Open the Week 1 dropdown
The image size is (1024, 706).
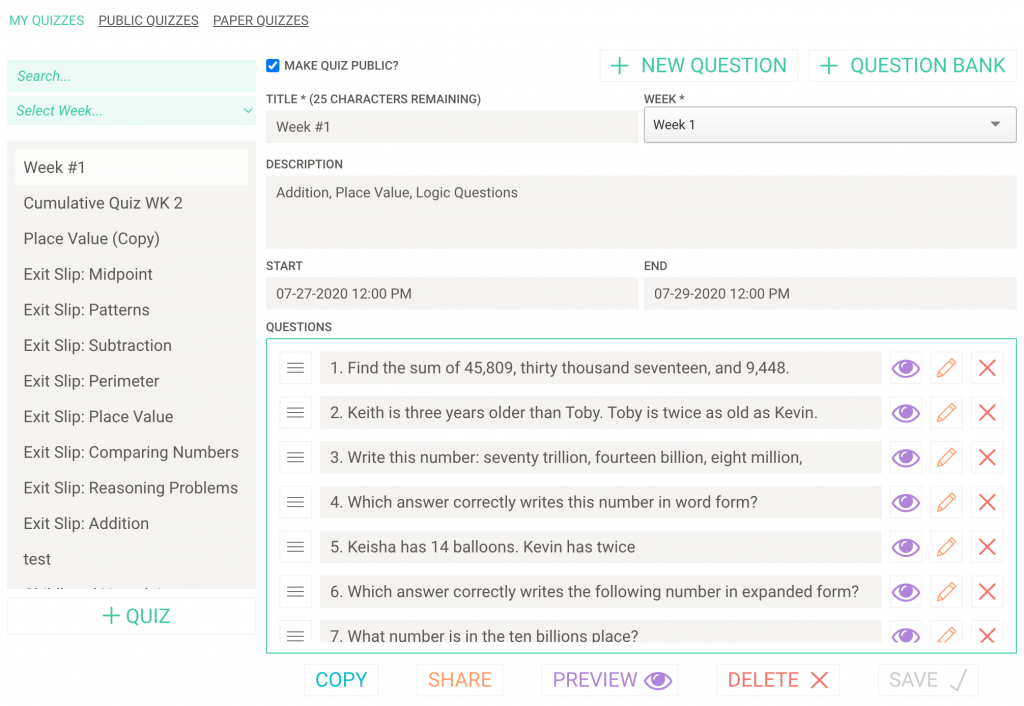(x=829, y=125)
